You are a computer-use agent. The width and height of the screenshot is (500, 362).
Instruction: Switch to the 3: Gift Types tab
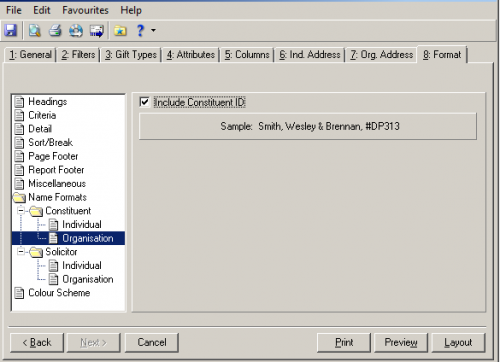[131, 55]
